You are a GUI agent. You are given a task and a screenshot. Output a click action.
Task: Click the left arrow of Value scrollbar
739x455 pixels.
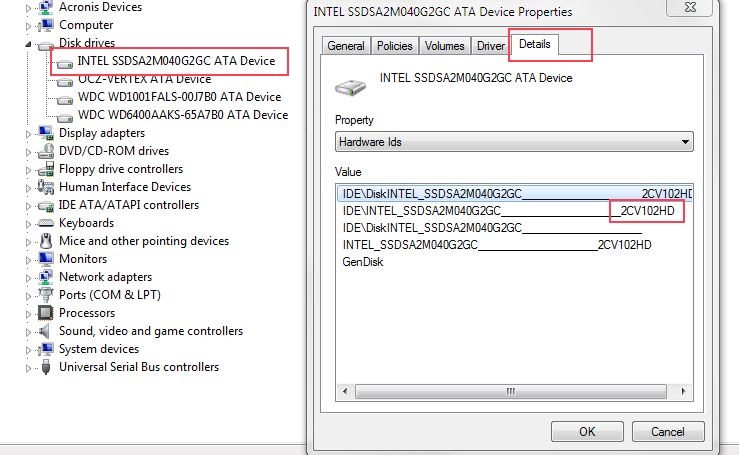click(345, 391)
